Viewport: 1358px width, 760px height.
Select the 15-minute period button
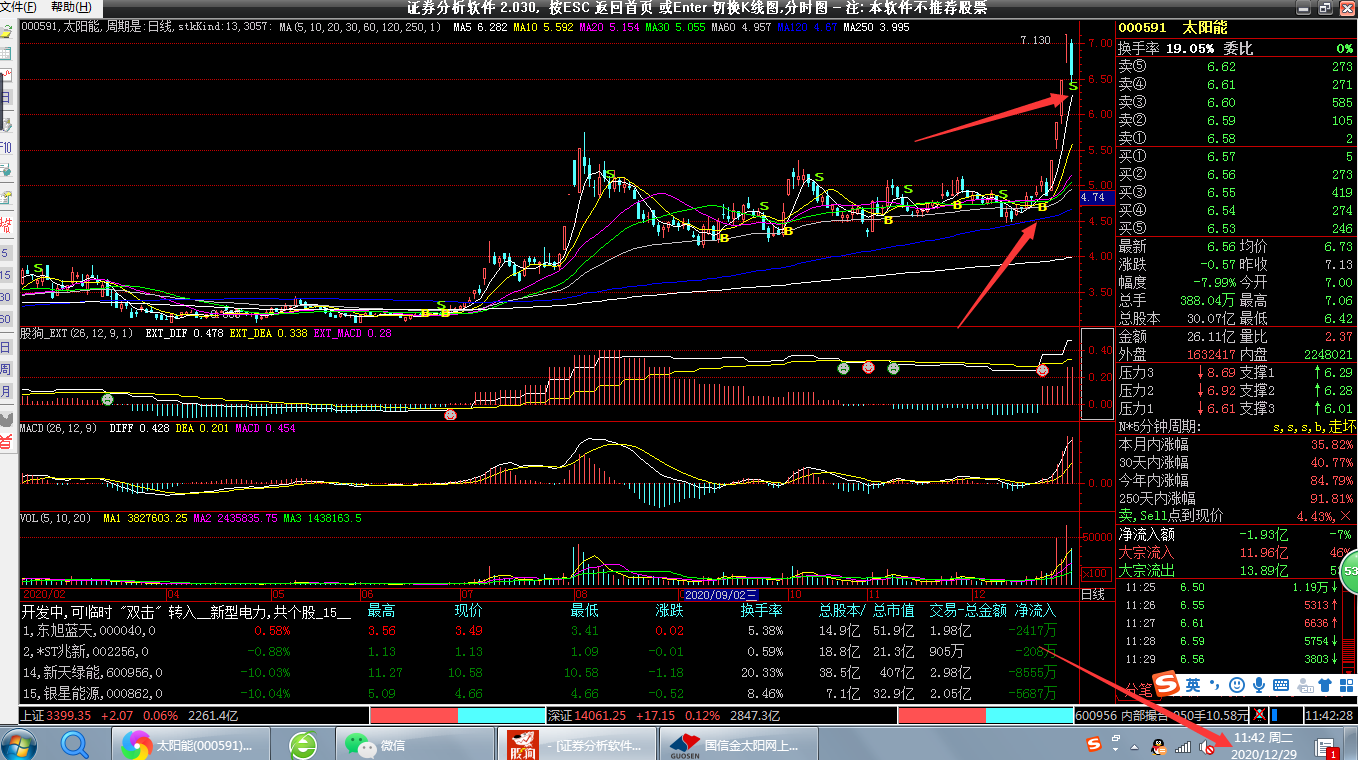click(x=6, y=275)
